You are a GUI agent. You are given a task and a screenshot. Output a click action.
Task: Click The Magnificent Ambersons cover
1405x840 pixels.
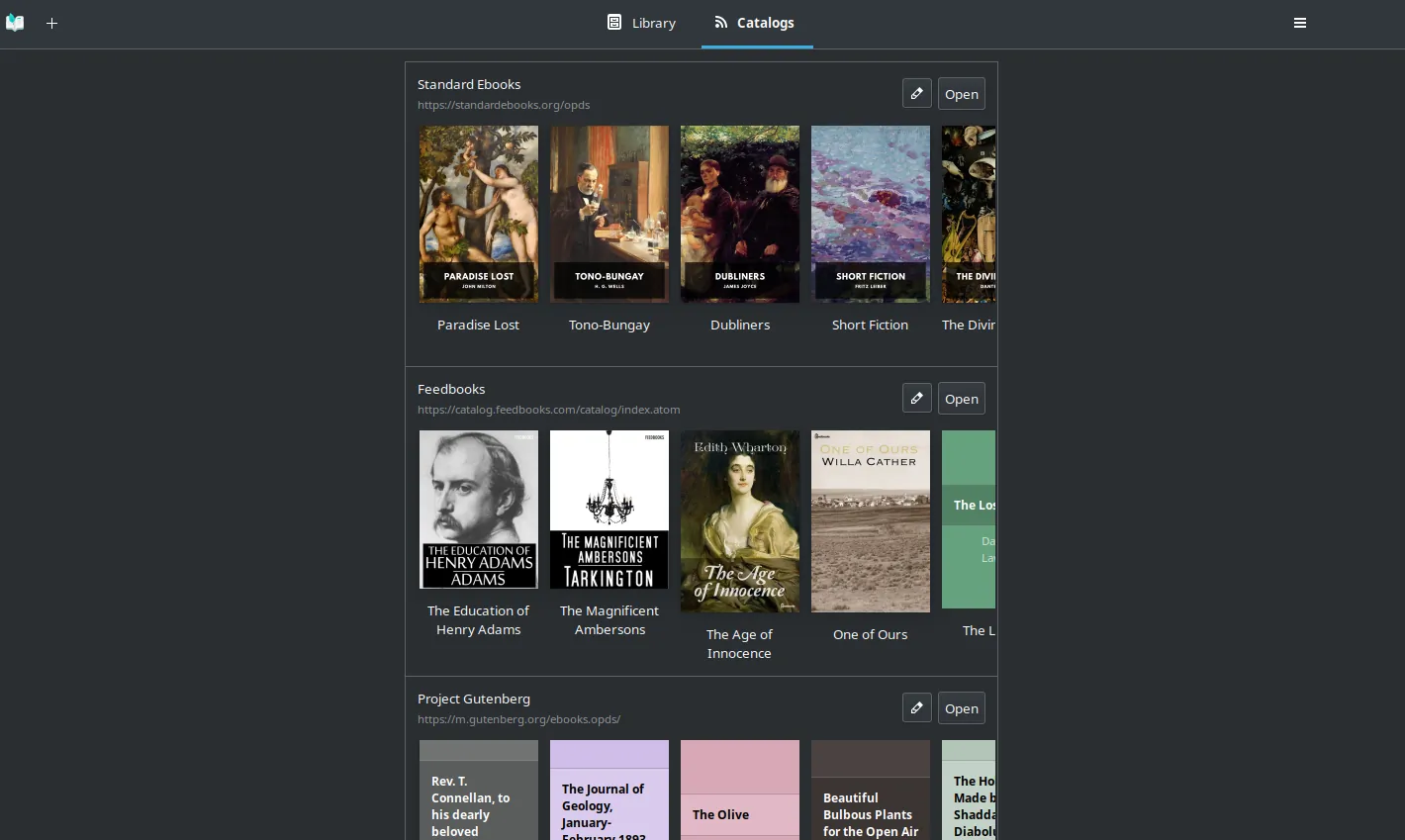point(609,510)
